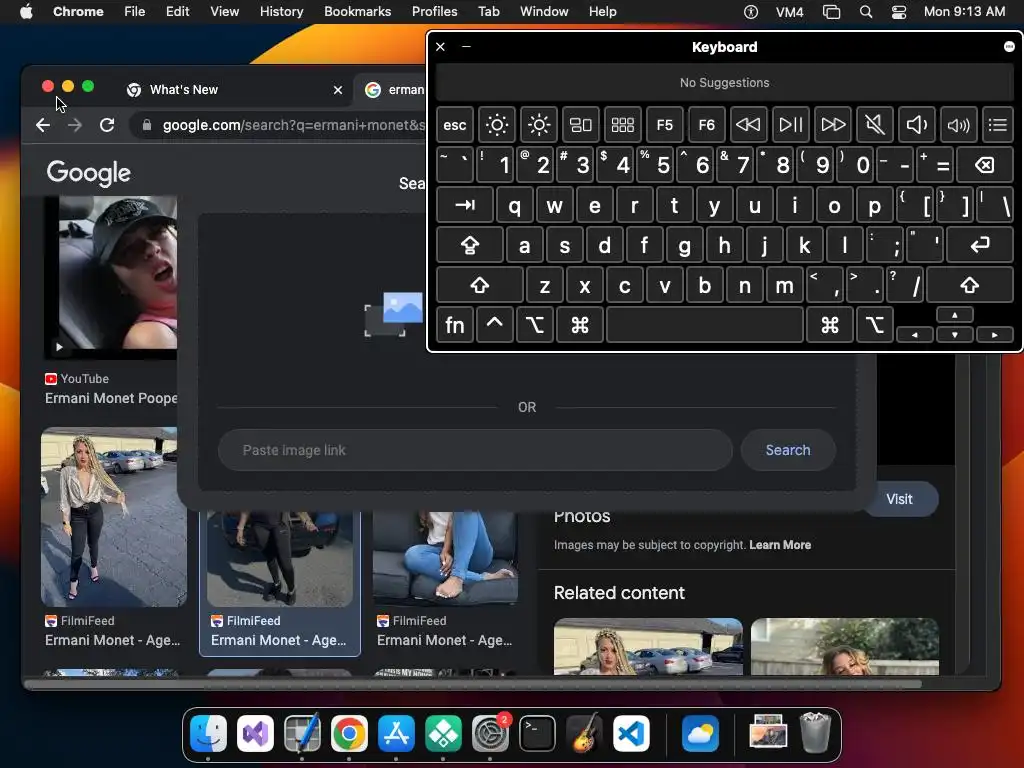
Task: Open the File menu
Action: [x=135, y=11]
